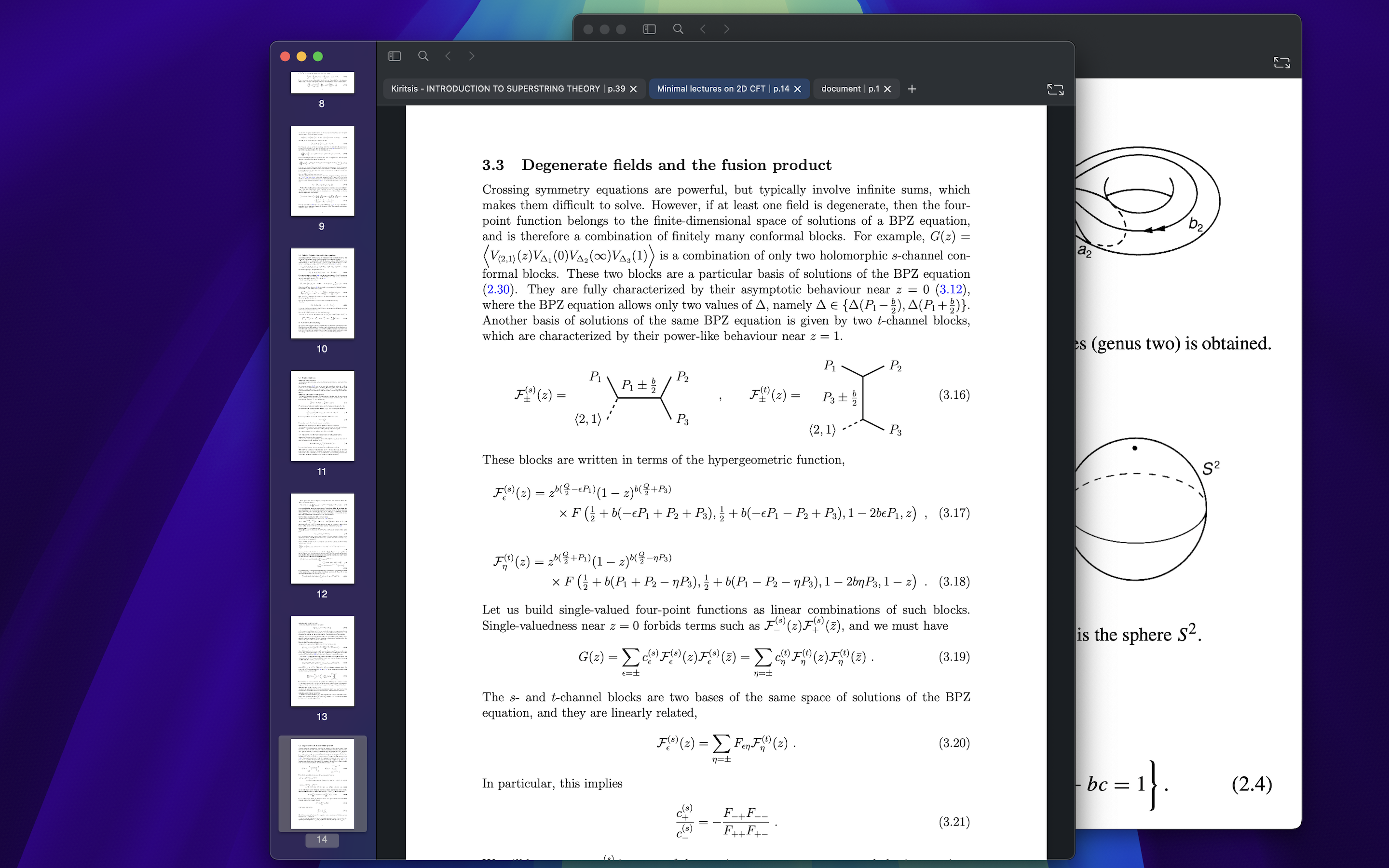Enter full screen in the front window
Image resolution: width=1389 pixels, height=868 pixels.
coord(1055,89)
